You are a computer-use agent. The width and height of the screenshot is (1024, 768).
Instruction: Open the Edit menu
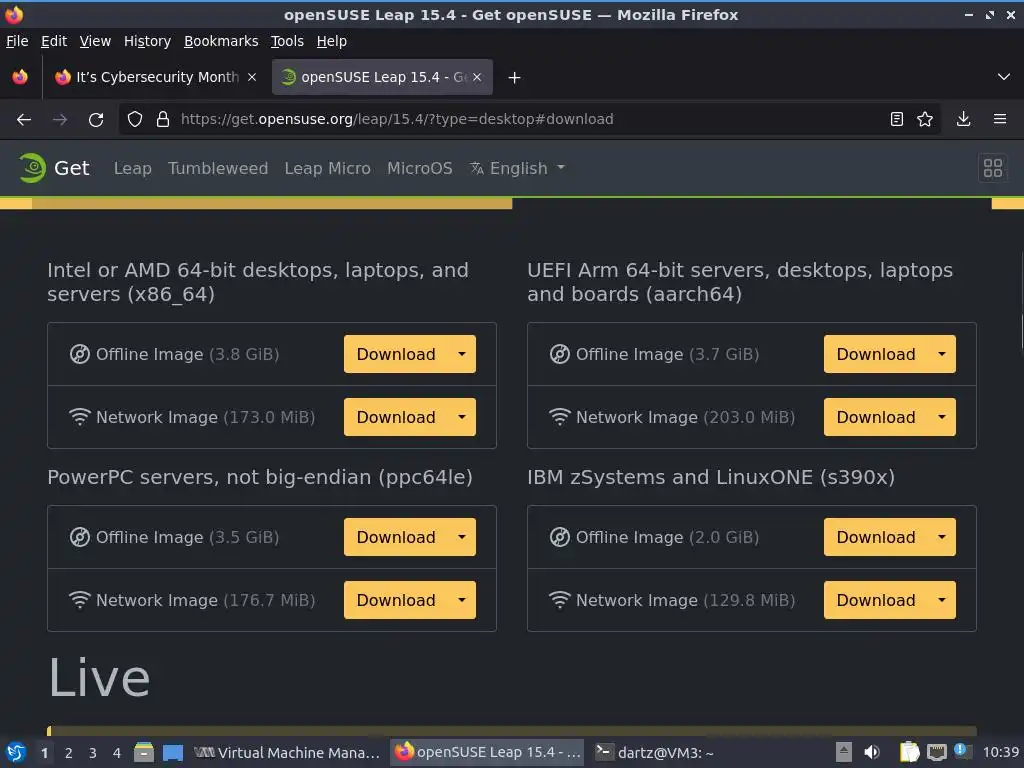coord(54,41)
